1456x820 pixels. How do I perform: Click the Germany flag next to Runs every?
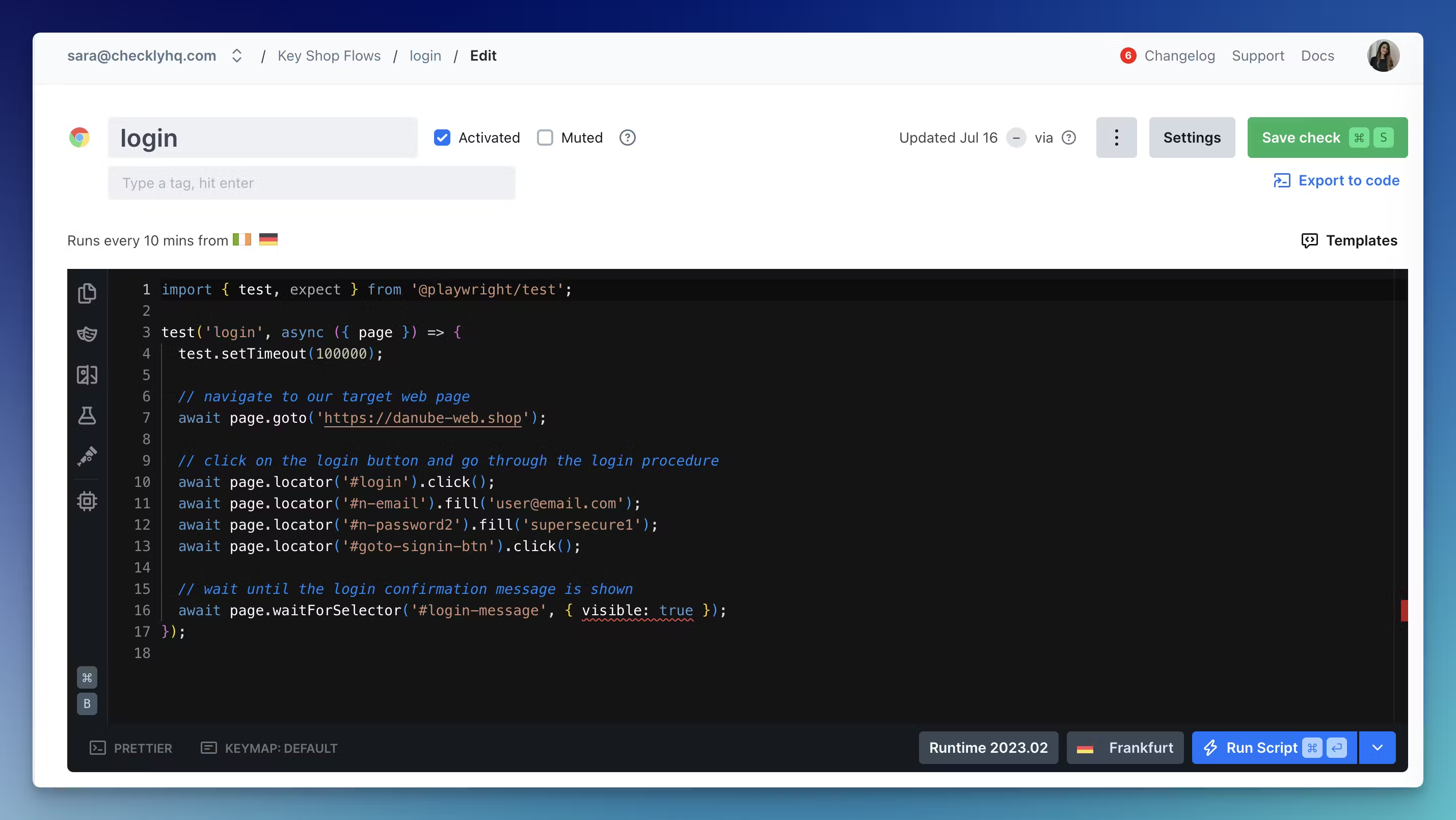[x=268, y=239]
